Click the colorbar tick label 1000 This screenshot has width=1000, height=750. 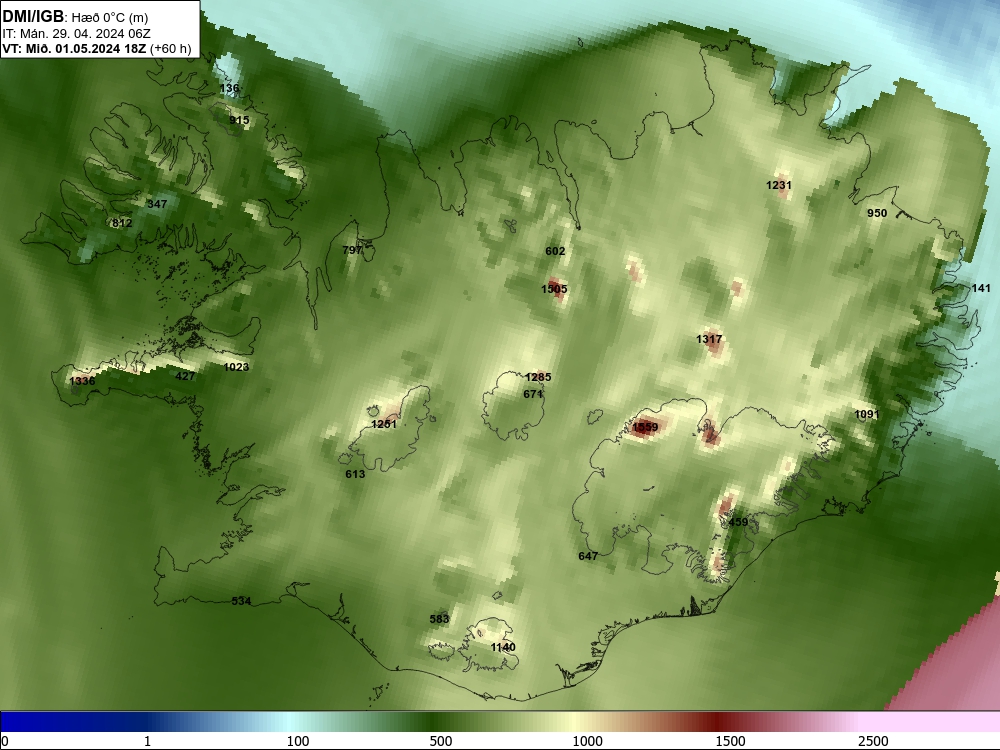pos(587,741)
